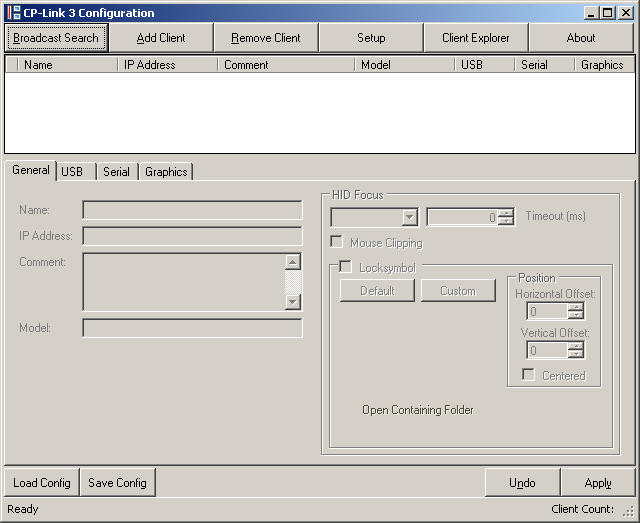The width and height of the screenshot is (640, 523).
Task: Click the window resize grip
Action: 629,512
